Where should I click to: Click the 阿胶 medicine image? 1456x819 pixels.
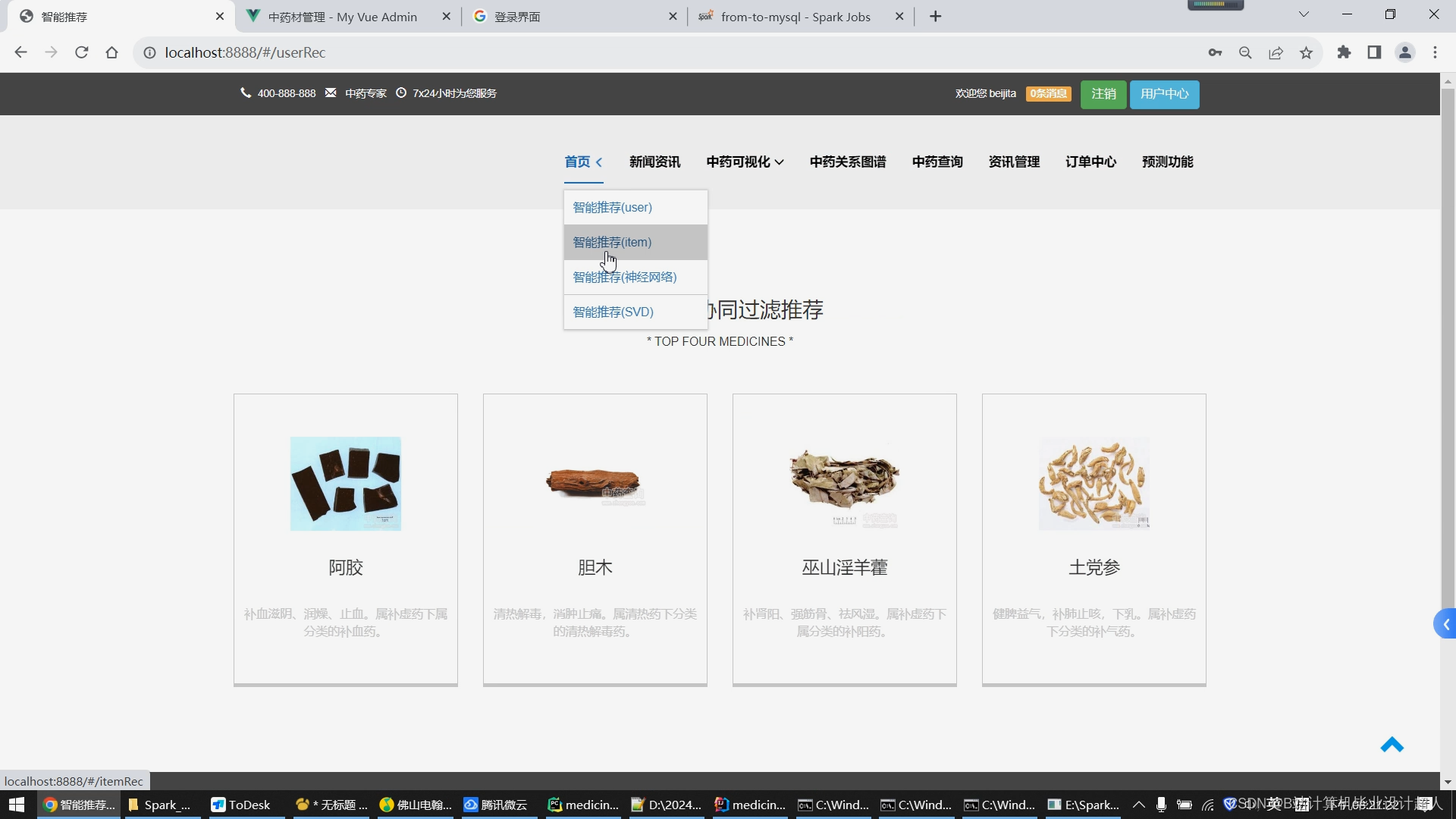[345, 484]
